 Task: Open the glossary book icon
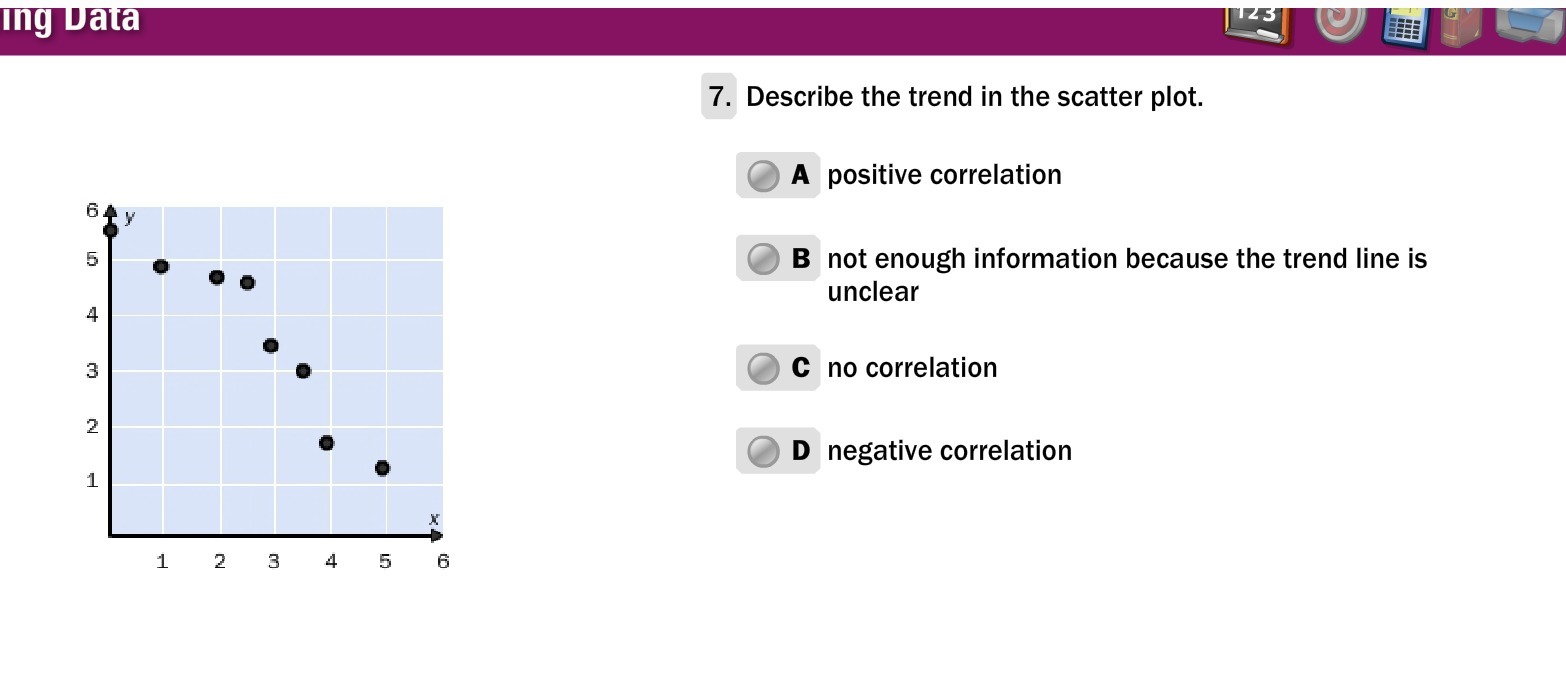coord(1460,26)
